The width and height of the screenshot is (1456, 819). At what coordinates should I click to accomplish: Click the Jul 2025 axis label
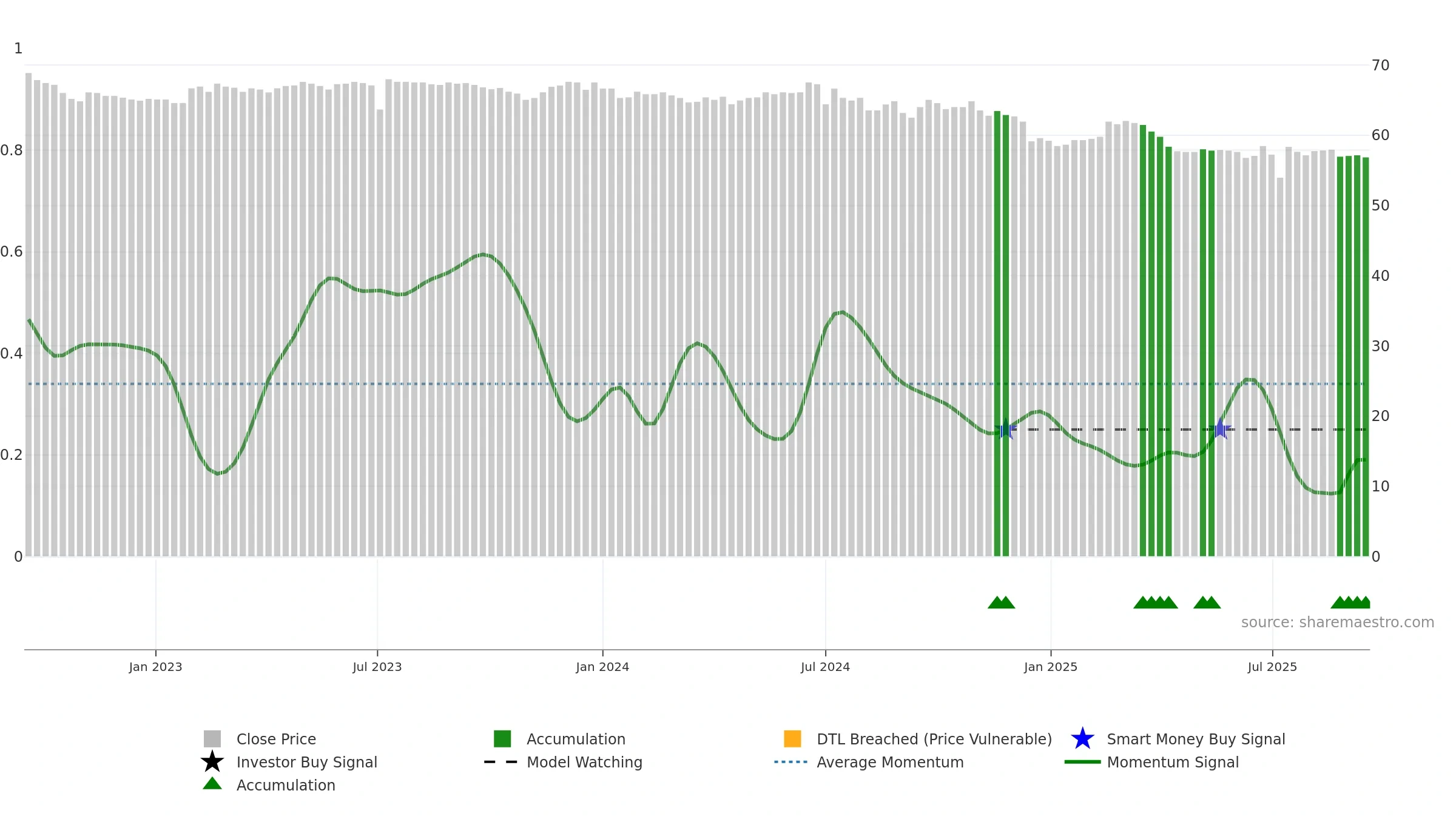point(1272,667)
